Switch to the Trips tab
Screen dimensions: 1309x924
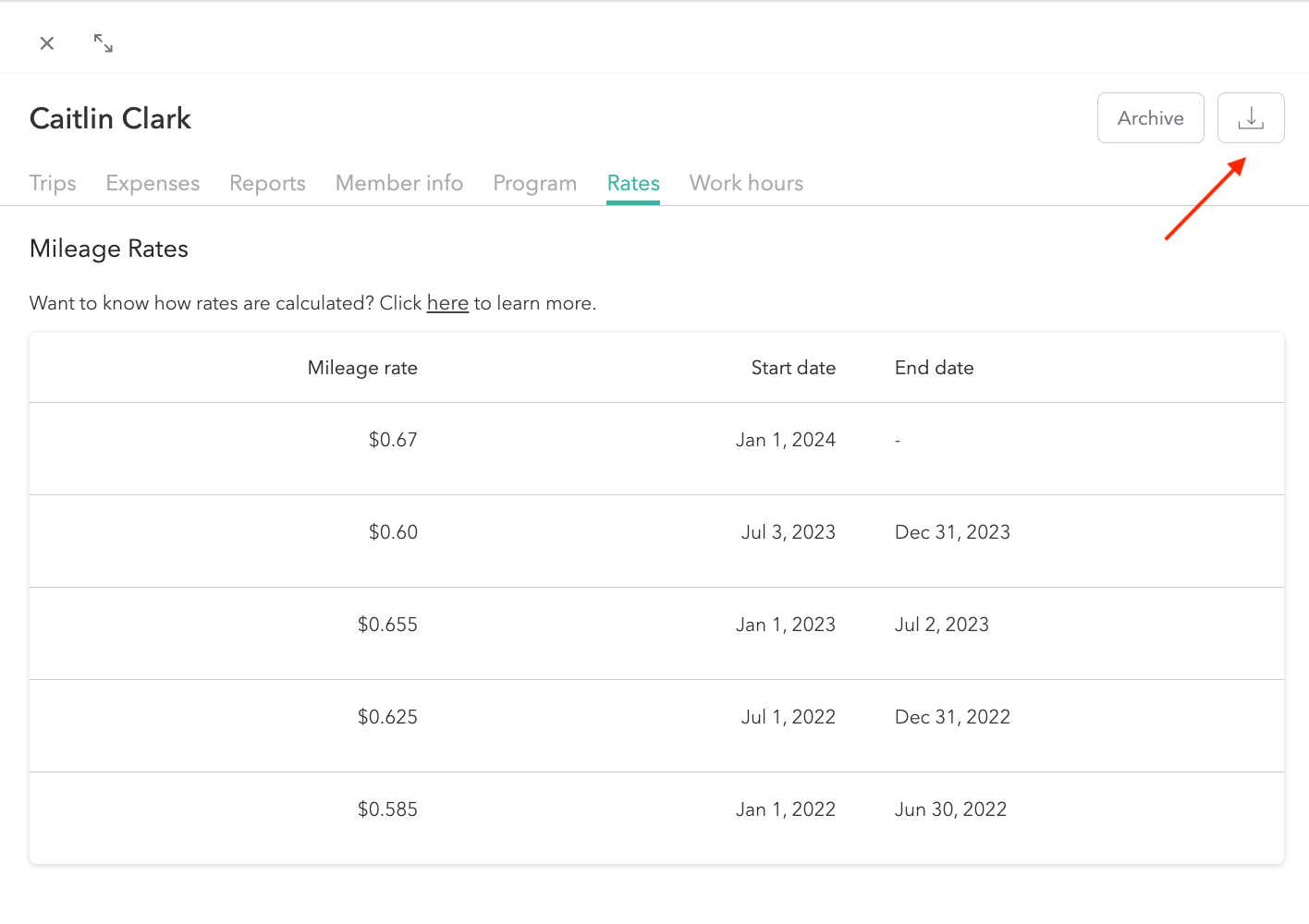(53, 183)
